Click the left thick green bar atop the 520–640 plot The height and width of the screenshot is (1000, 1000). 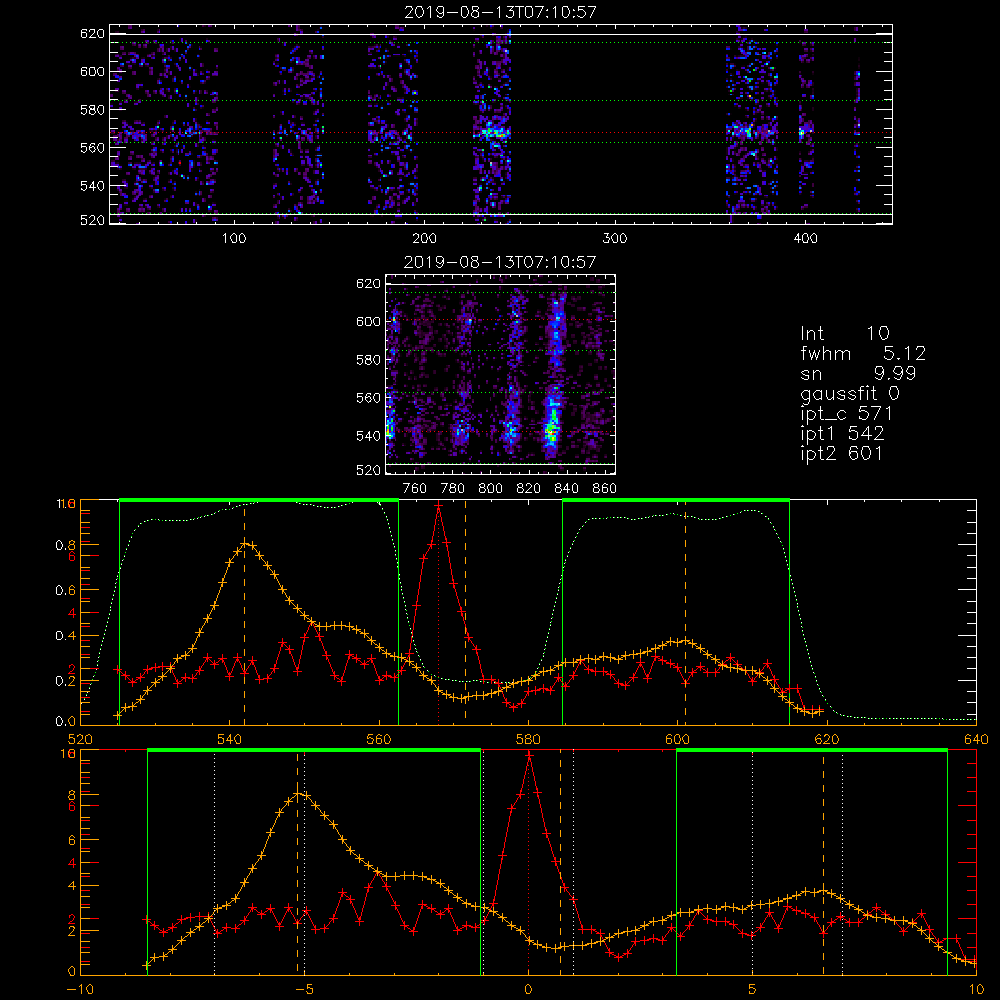pos(259,501)
